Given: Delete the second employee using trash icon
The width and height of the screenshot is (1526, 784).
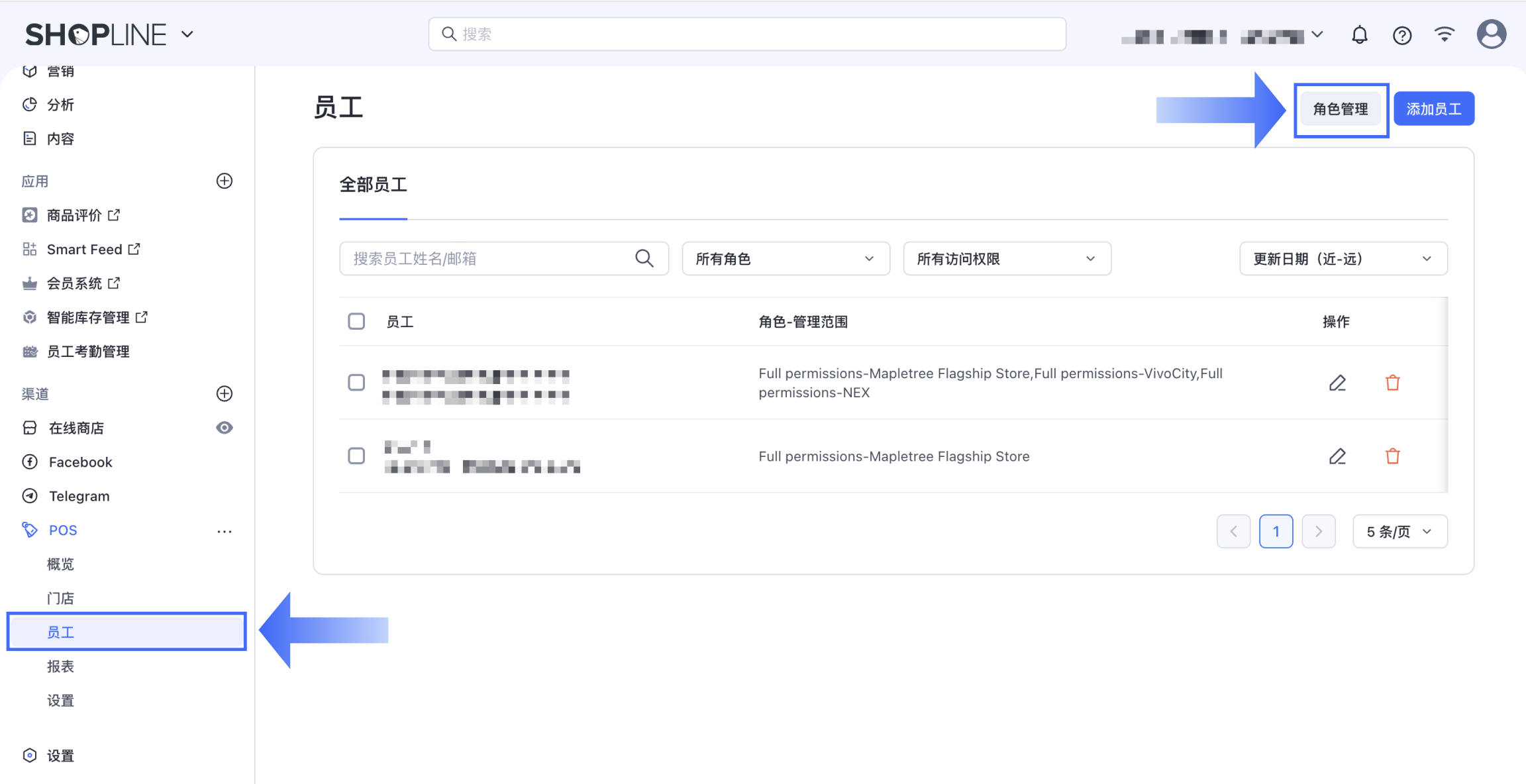Looking at the screenshot, I should tap(1392, 456).
